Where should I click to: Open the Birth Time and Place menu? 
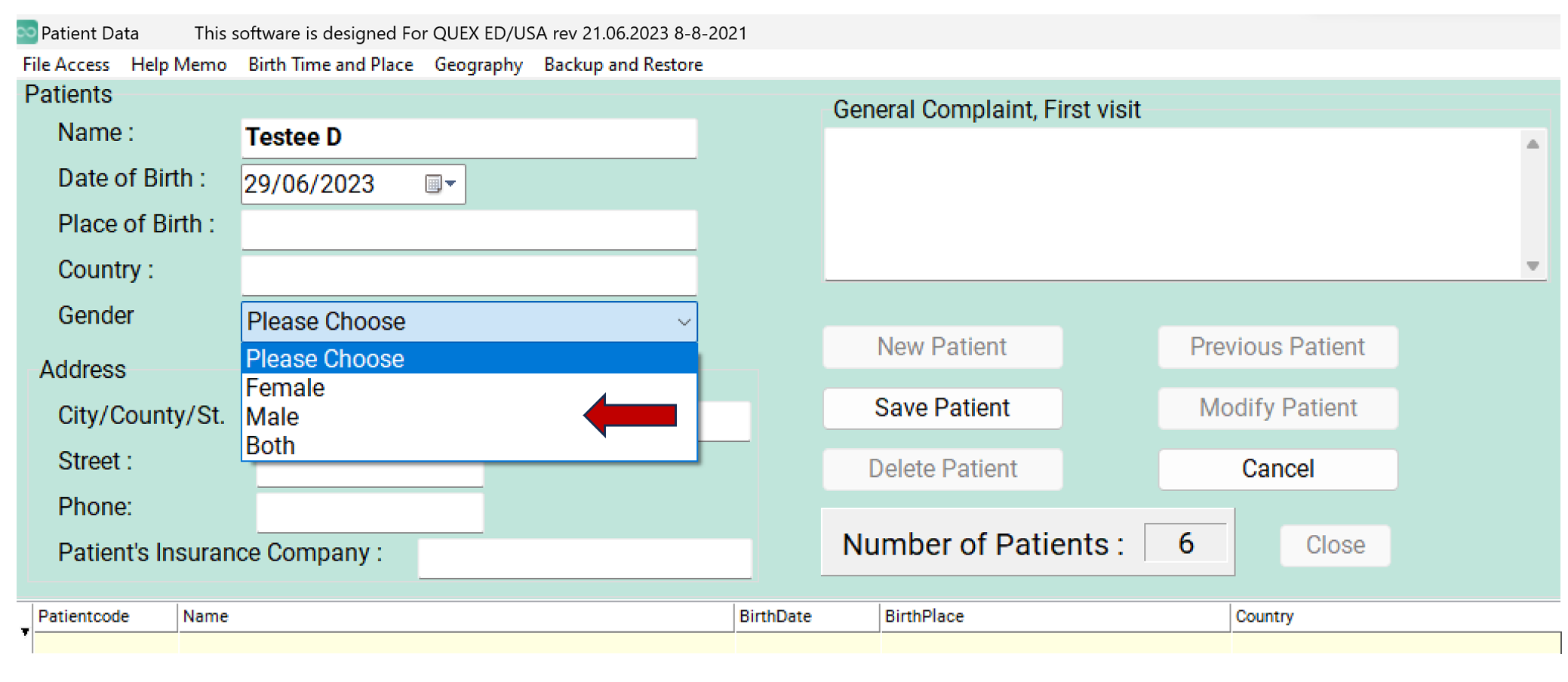pos(331,65)
